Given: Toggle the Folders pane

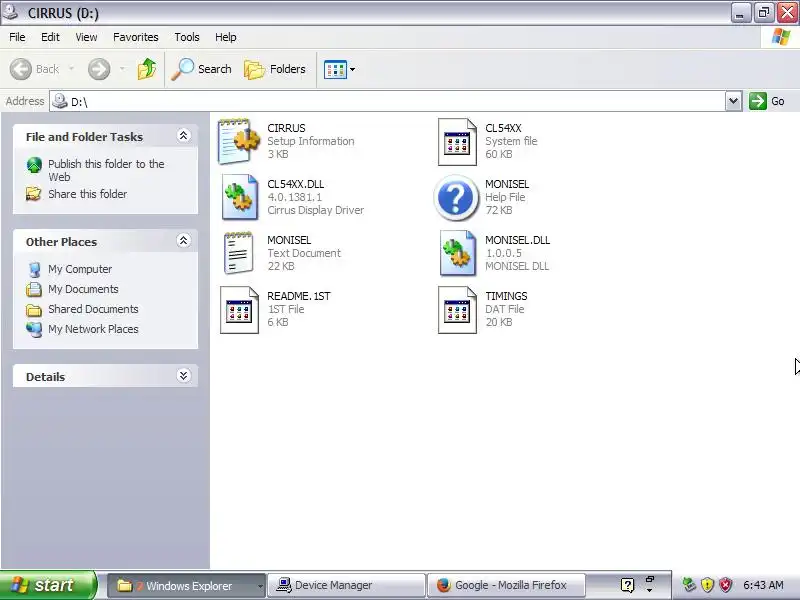Looking at the screenshot, I should 275,69.
